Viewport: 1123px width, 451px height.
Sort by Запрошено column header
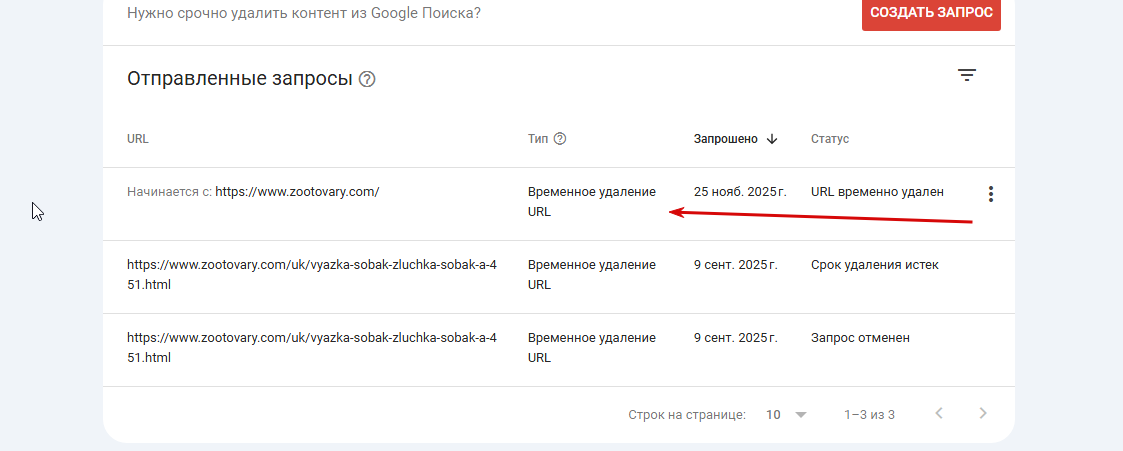coord(726,139)
